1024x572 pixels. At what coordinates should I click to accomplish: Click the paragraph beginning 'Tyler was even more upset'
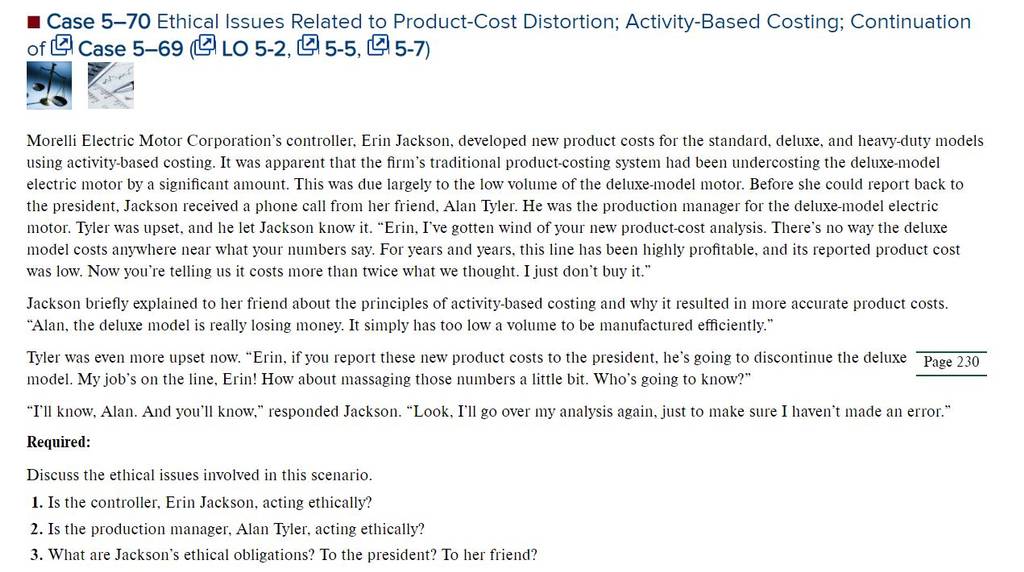pos(466,368)
